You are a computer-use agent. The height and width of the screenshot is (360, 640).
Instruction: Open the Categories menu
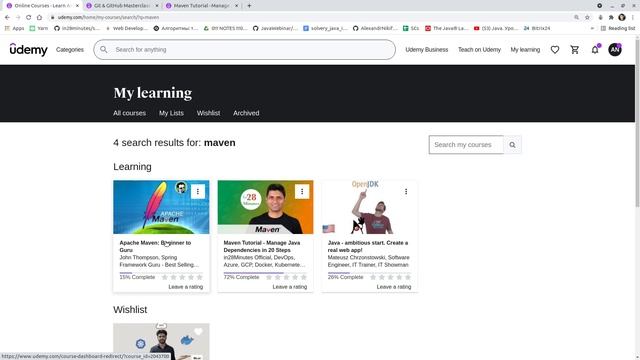click(70, 49)
